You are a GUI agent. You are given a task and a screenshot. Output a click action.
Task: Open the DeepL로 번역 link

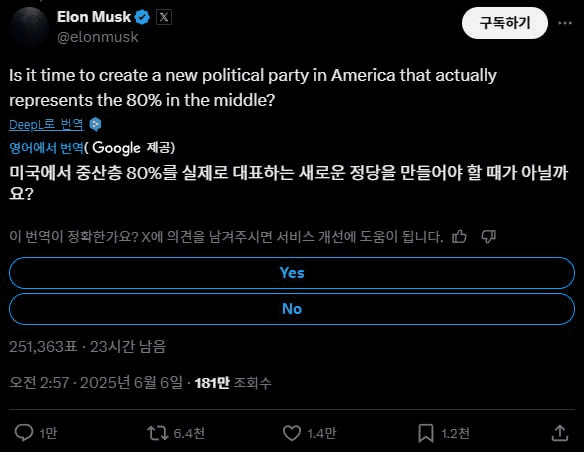tap(46, 124)
